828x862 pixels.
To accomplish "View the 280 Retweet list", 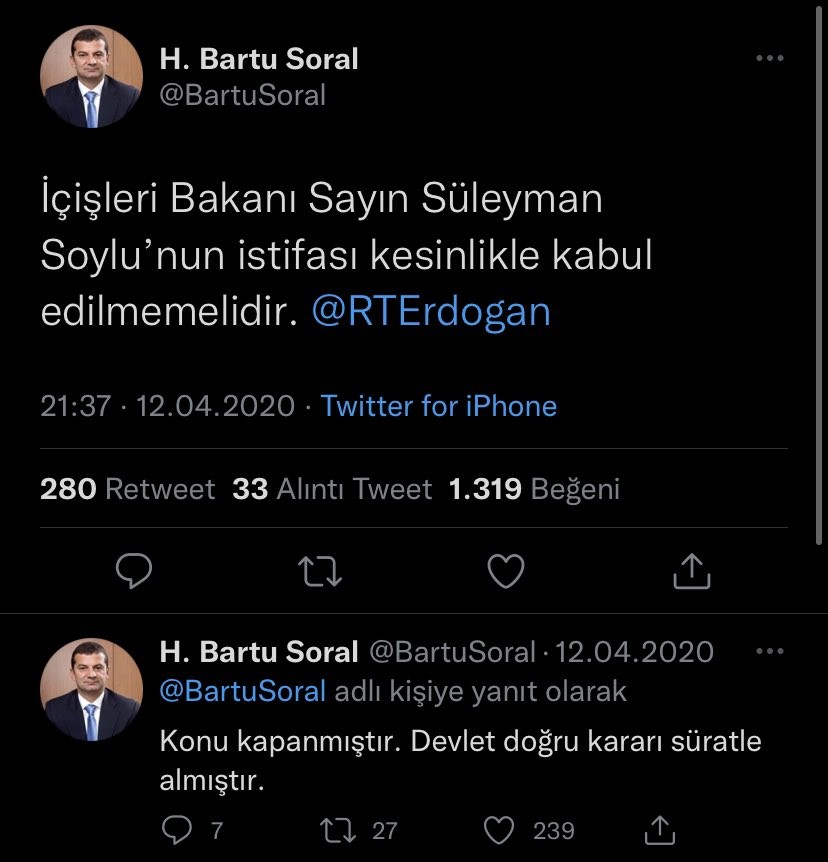I will (127, 489).
